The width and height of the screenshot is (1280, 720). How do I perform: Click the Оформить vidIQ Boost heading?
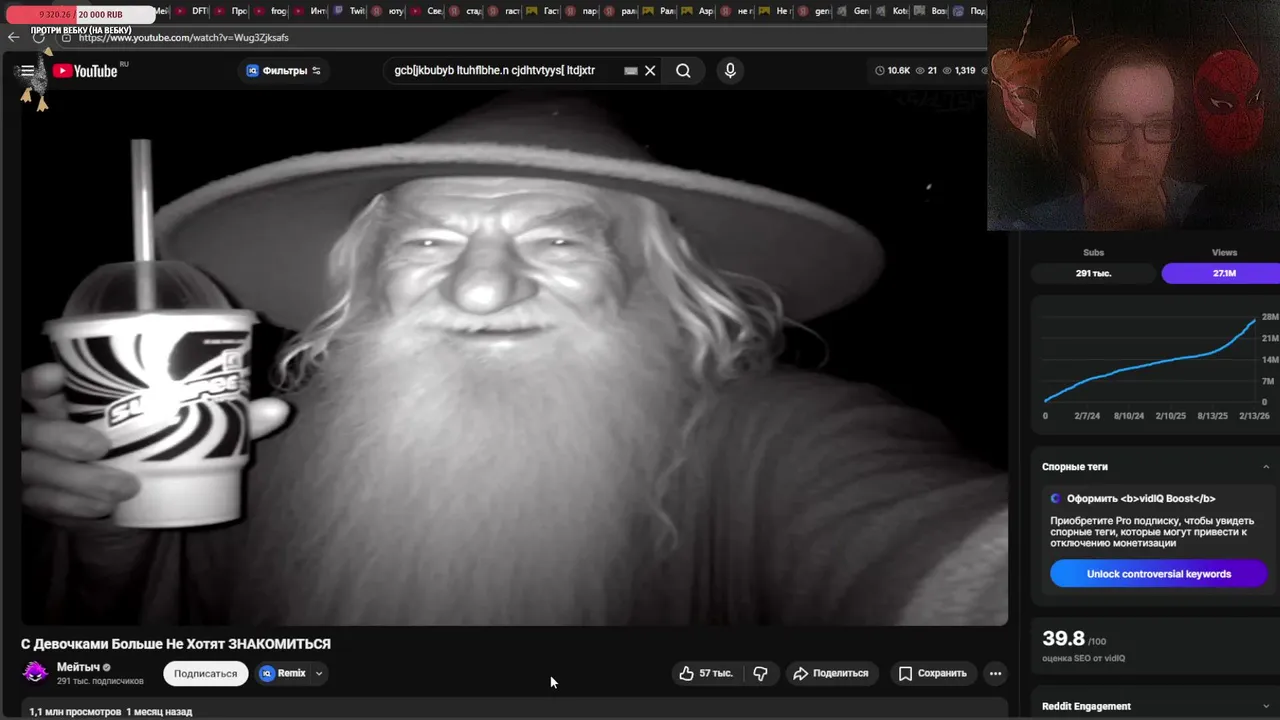[1141, 499]
